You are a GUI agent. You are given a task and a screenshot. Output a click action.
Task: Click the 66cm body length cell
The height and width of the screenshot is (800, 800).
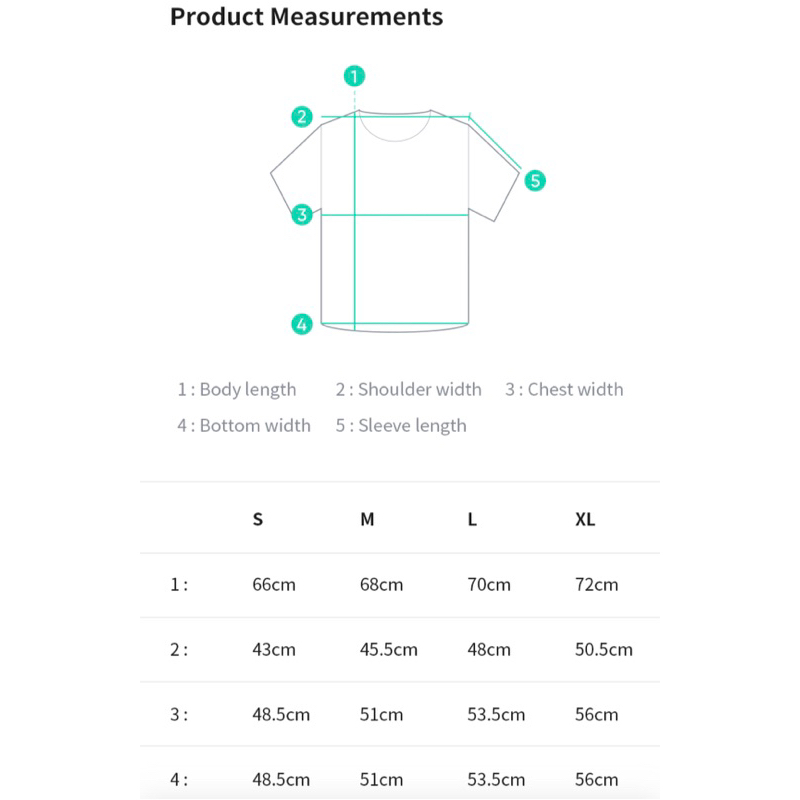274,585
